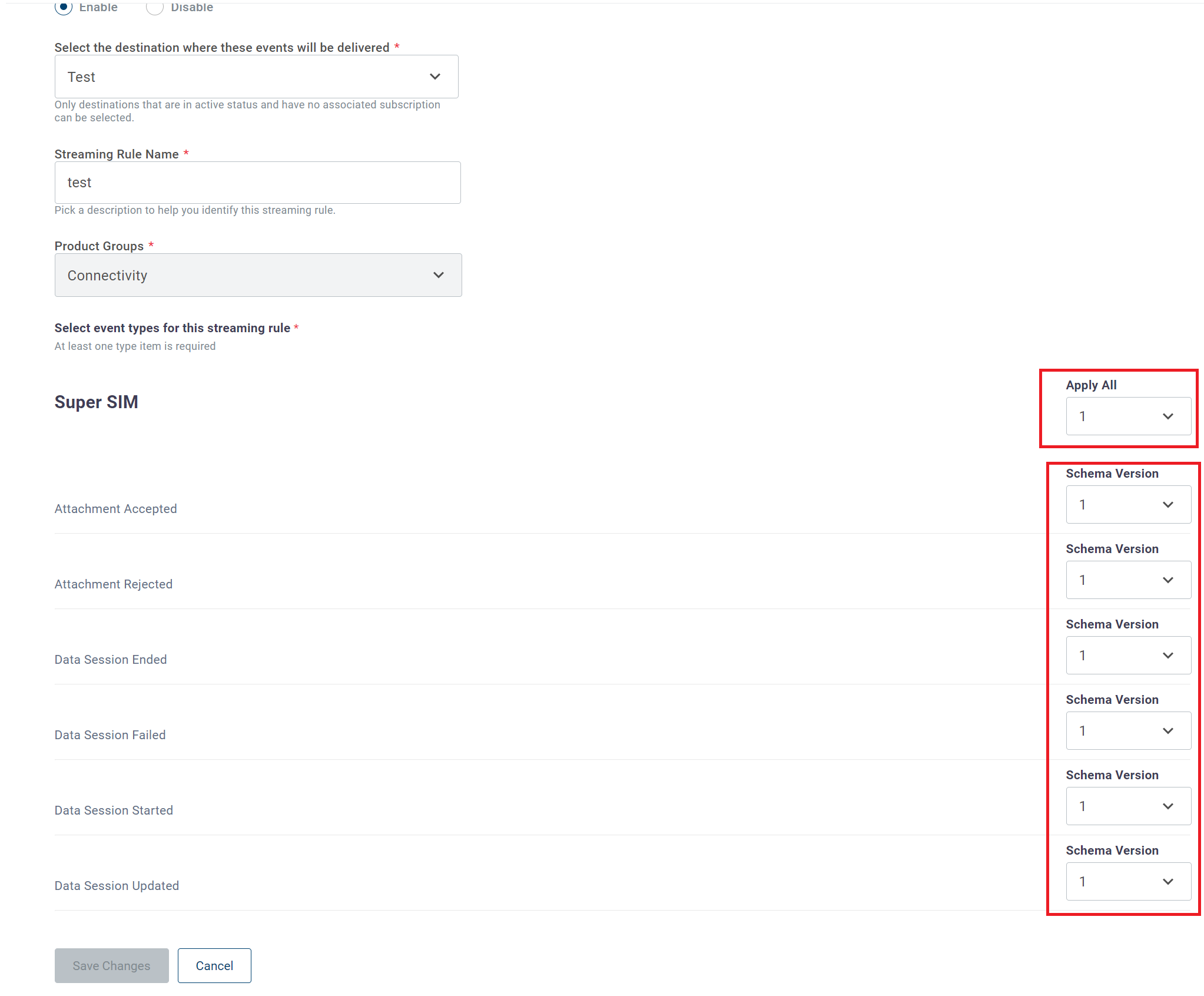Screen dimensions: 1204x996
Task: Click the Streaming Rule Name input field
Action: click(x=257, y=183)
